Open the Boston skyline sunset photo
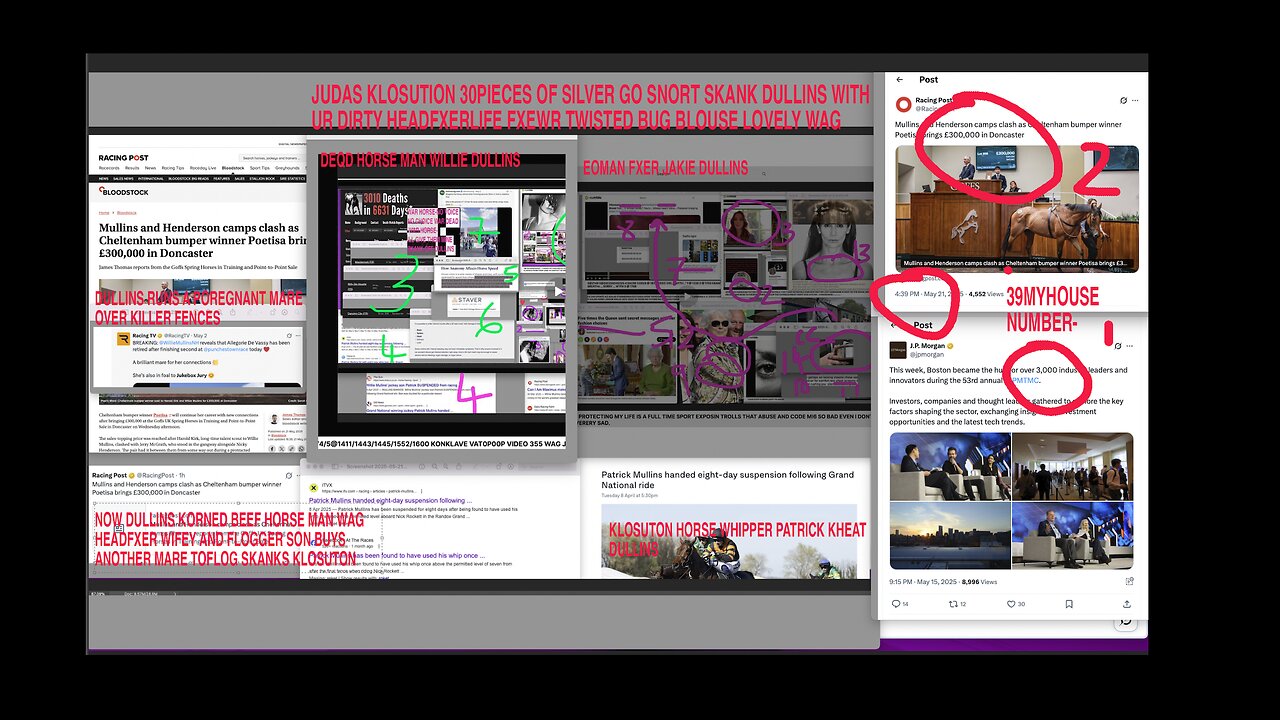Image resolution: width=1280 pixels, height=720 pixels. pos(950,535)
